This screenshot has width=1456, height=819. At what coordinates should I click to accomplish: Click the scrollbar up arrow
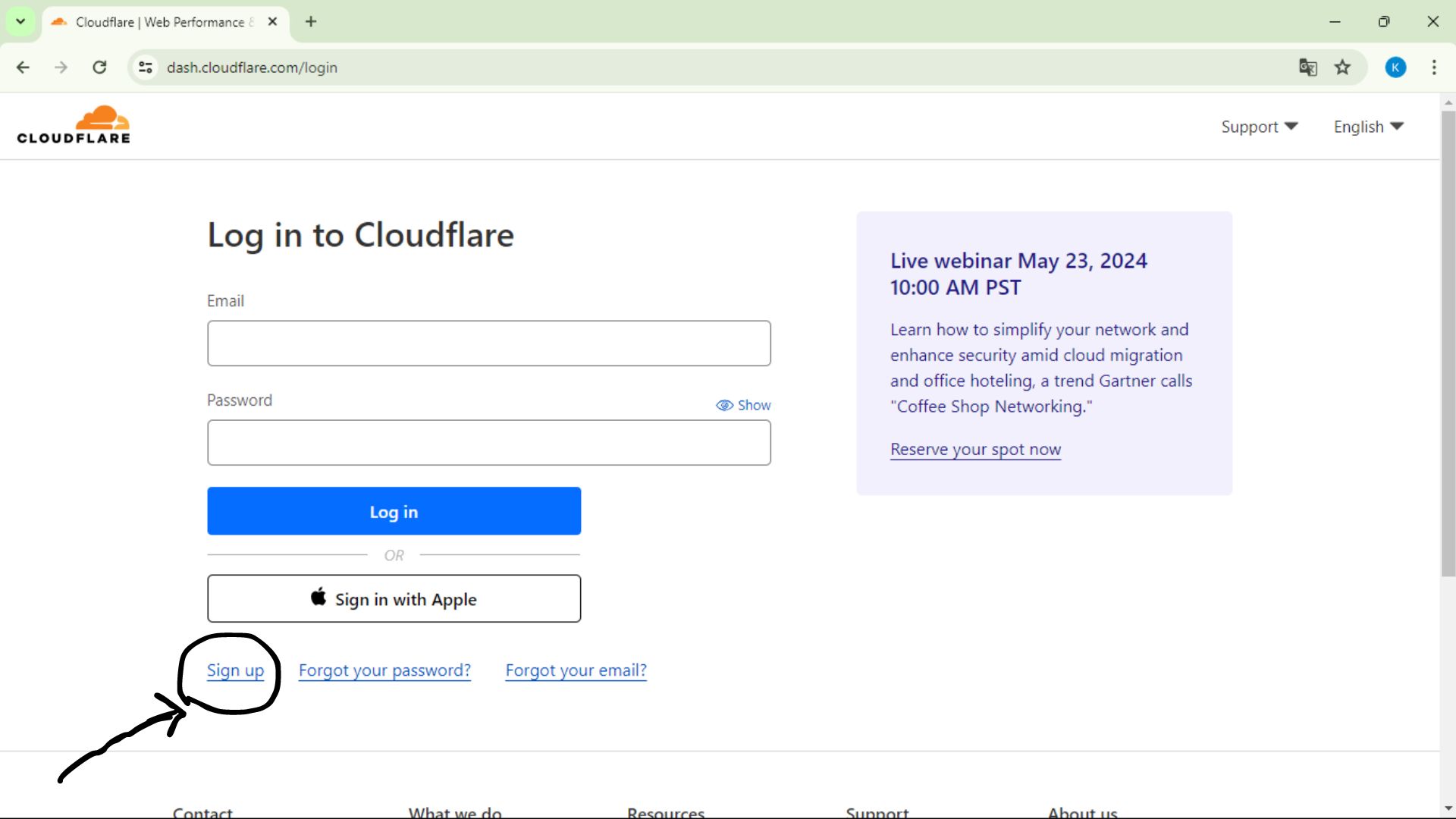coord(1448,102)
